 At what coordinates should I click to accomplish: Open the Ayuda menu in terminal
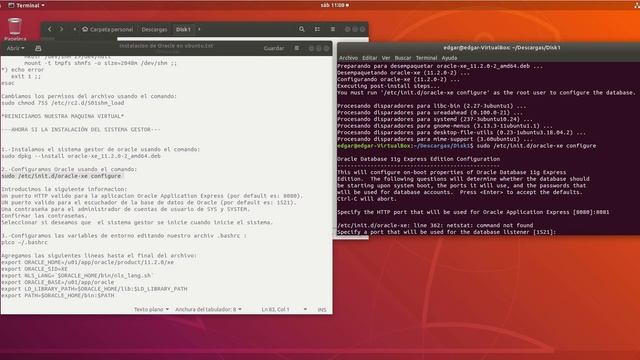[449, 58]
